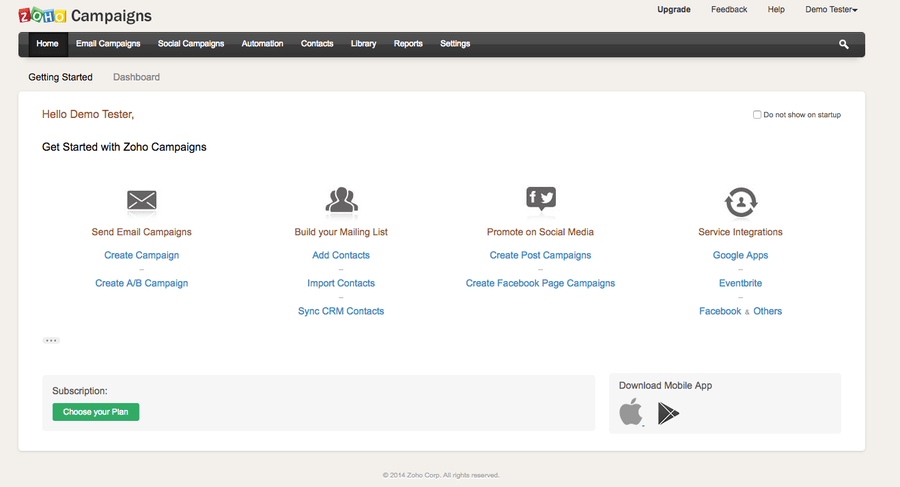This screenshot has height=487, width=900.
Task: Click the Subscription label
Action: click(x=80, y=391)
